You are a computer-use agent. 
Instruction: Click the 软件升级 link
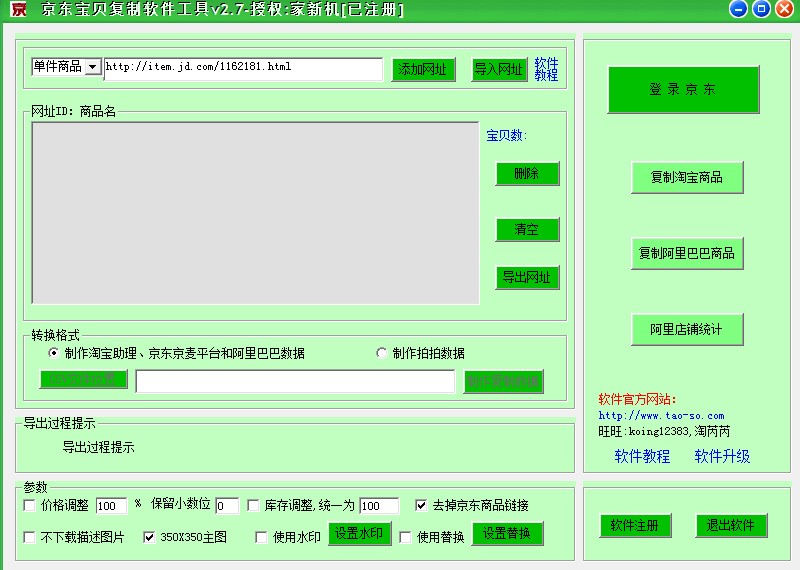(x=722, y=456)
